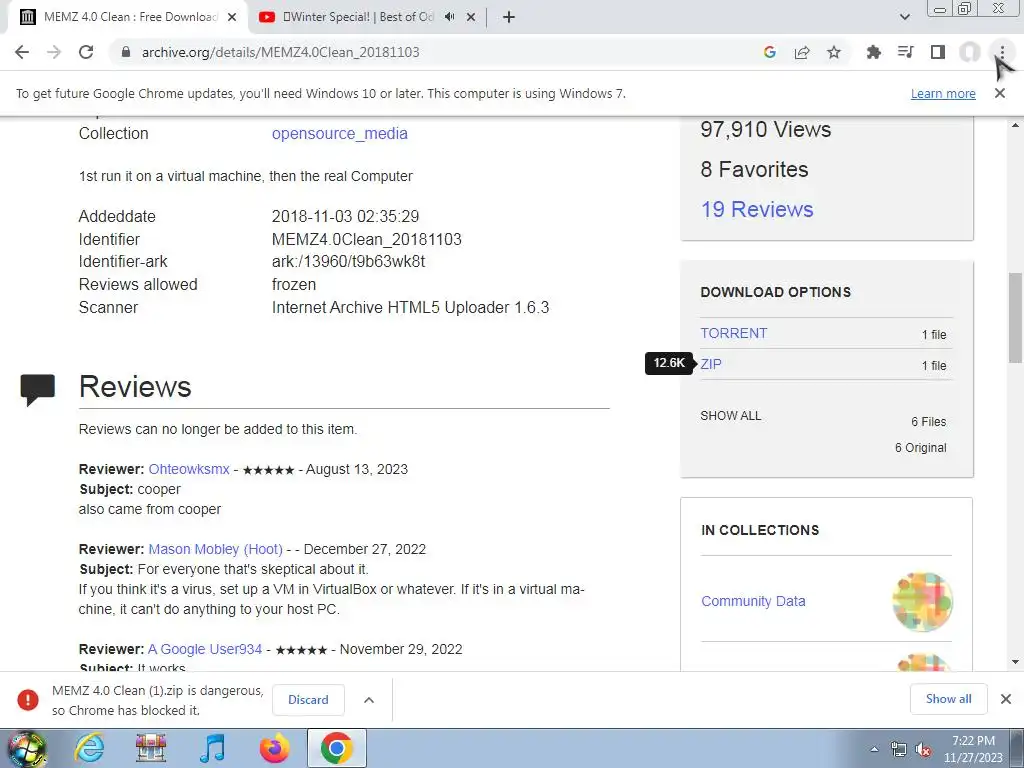Show hidden tray icons arrow
1024x768 pixels.
tap(874, 749)
